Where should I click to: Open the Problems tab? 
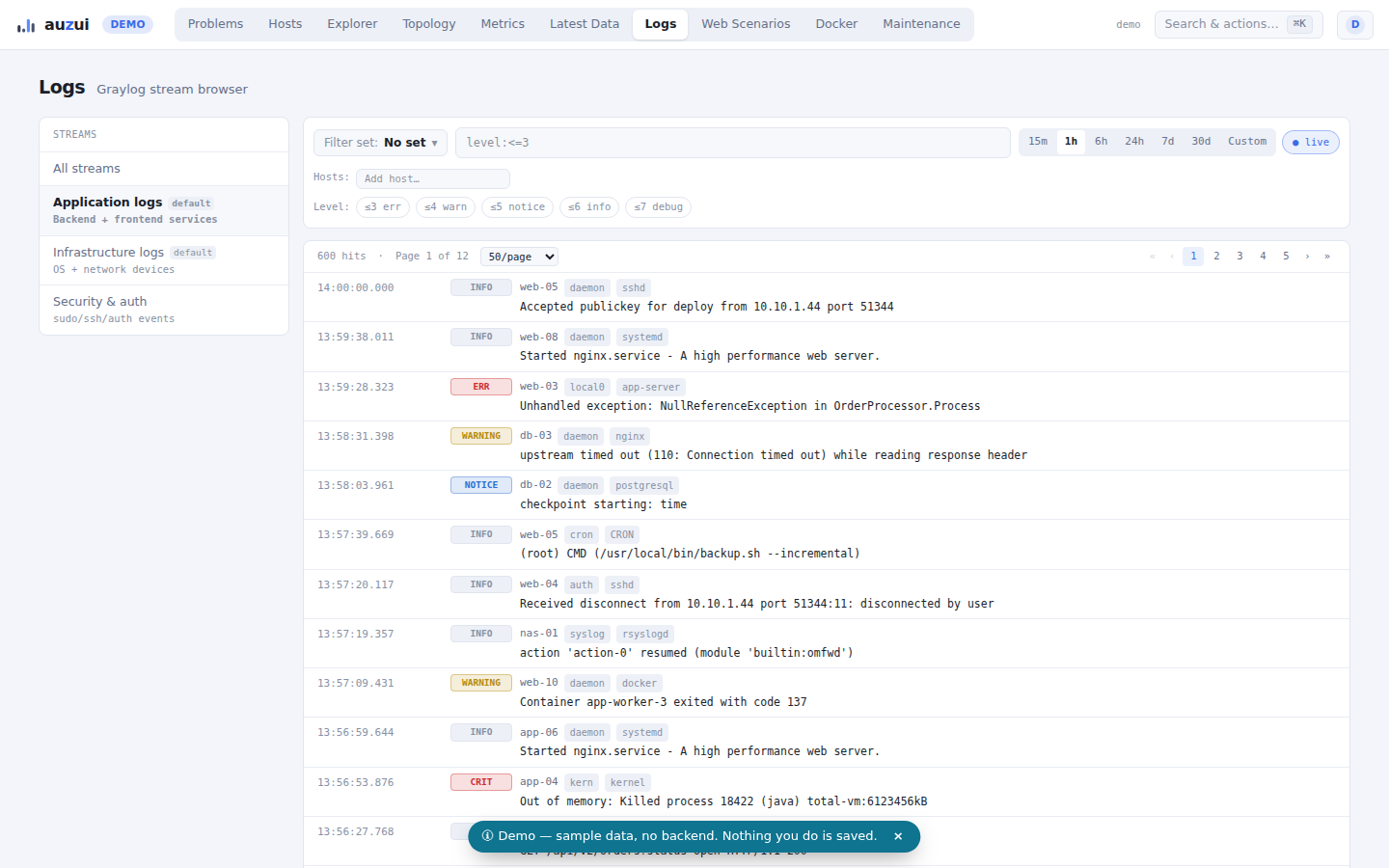pos(215,24)
